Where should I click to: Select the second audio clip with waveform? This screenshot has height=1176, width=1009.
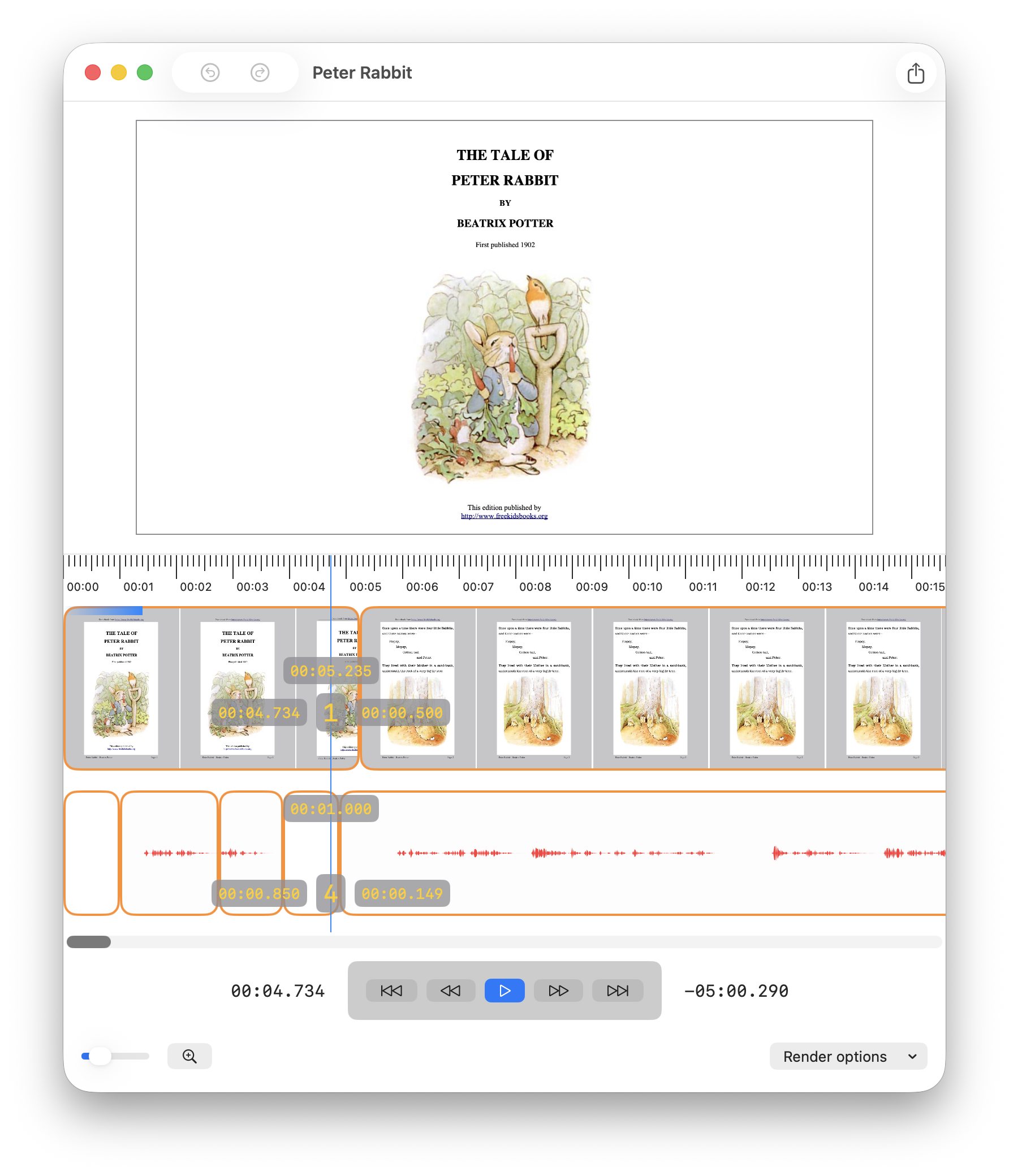169,853
